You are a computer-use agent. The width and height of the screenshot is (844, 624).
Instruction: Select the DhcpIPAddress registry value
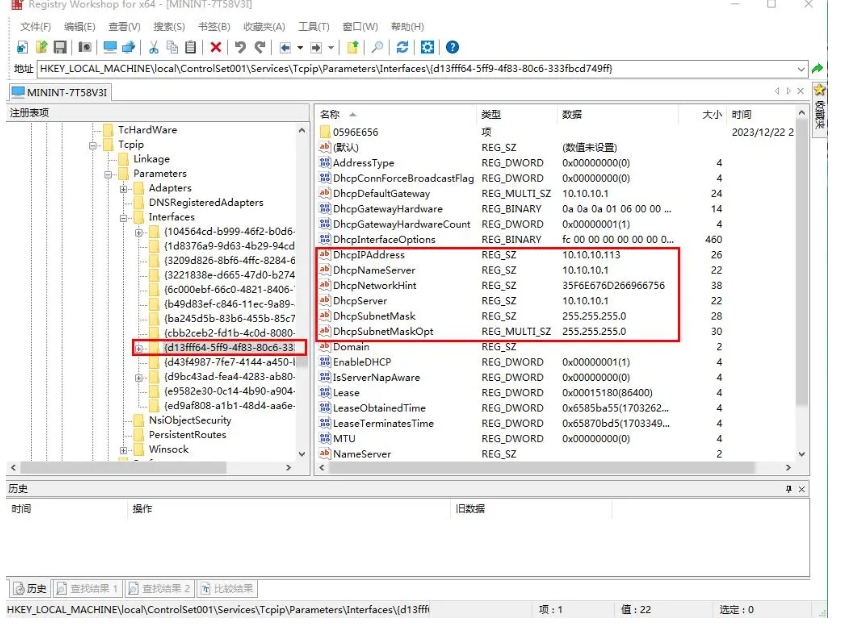368,255
